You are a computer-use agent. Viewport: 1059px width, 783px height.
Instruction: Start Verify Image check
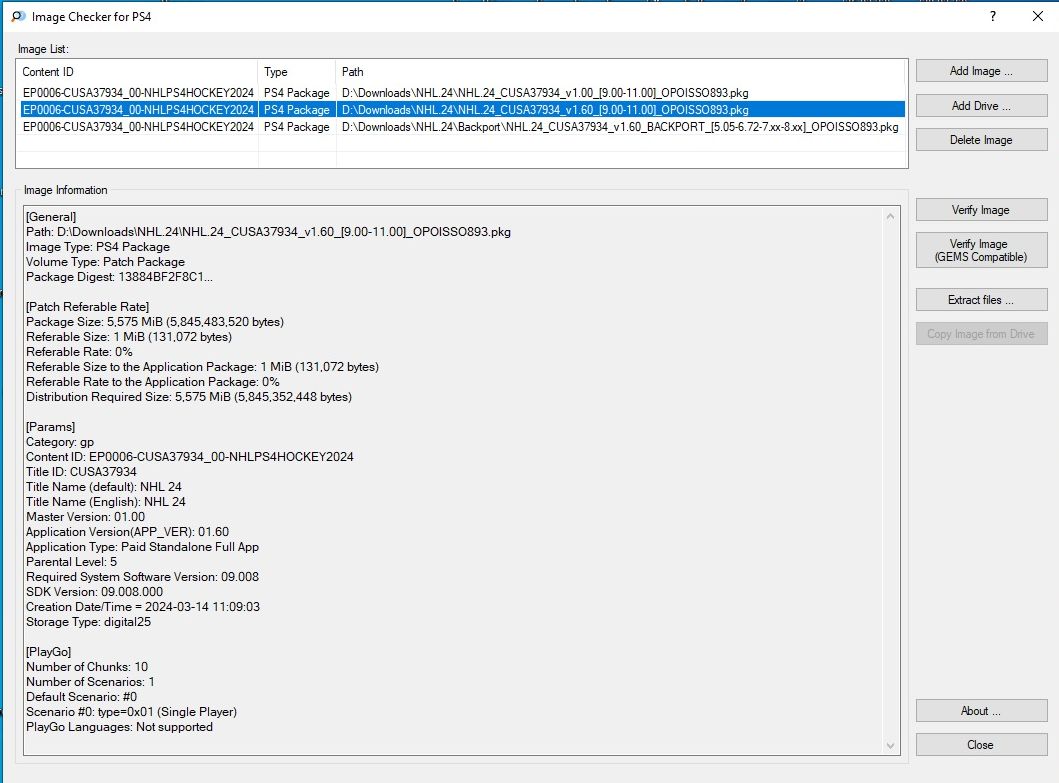tap(981, 209)
